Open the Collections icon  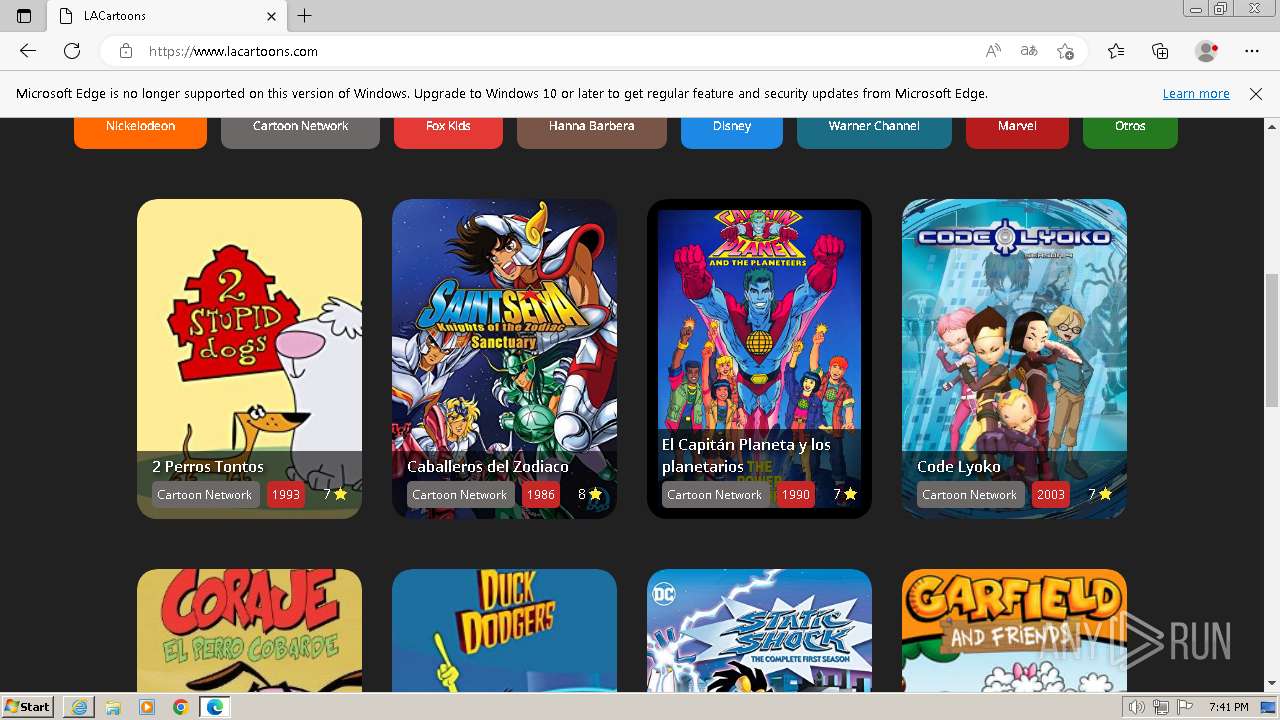pyautogui.click(x=1160, y=51)
